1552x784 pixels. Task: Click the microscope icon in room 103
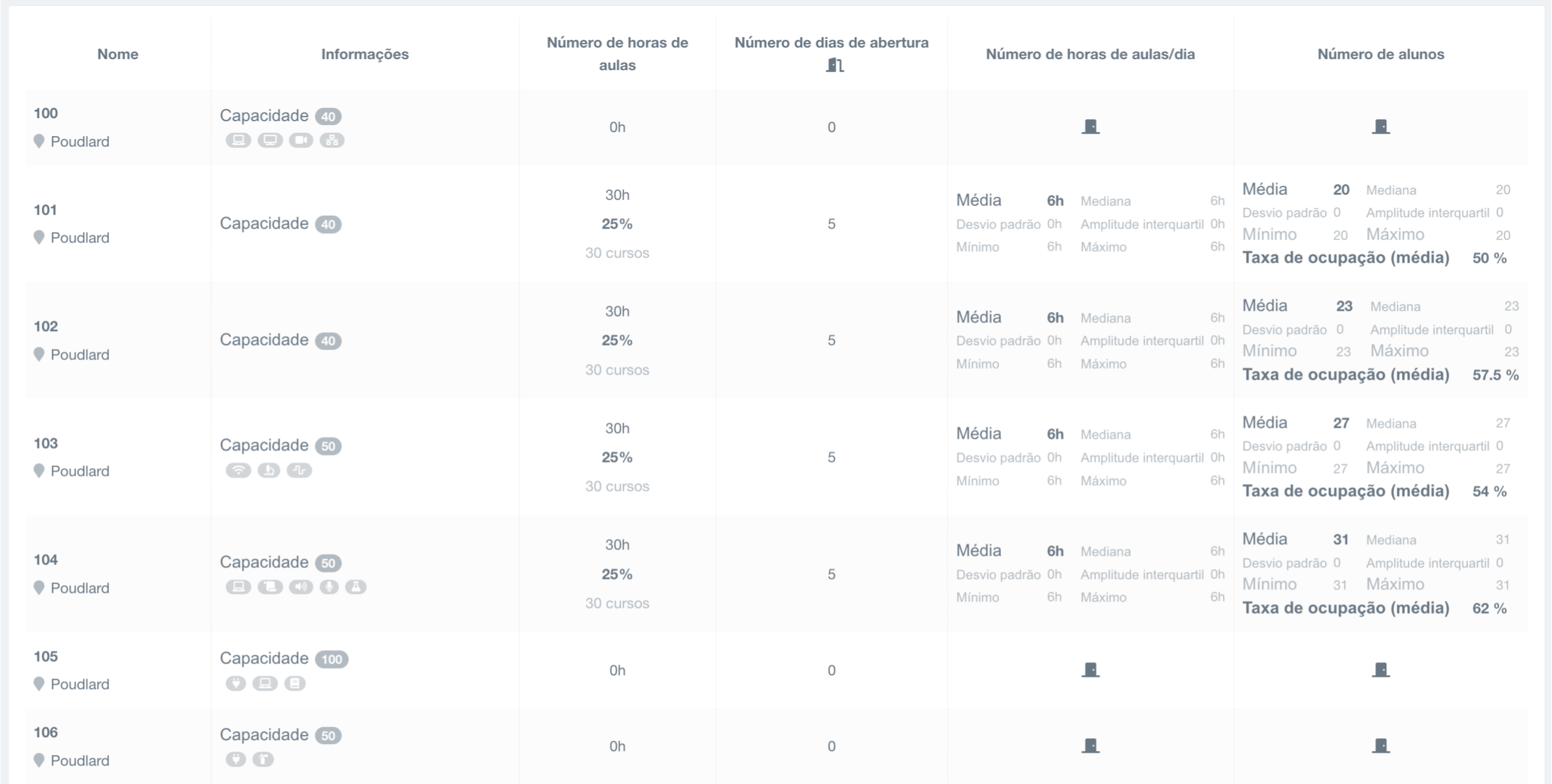[269, 470]
